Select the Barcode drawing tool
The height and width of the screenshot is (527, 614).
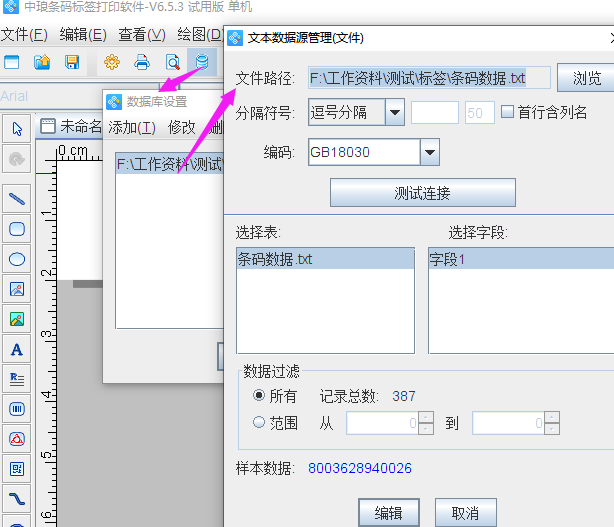click(x=16, y=409)
